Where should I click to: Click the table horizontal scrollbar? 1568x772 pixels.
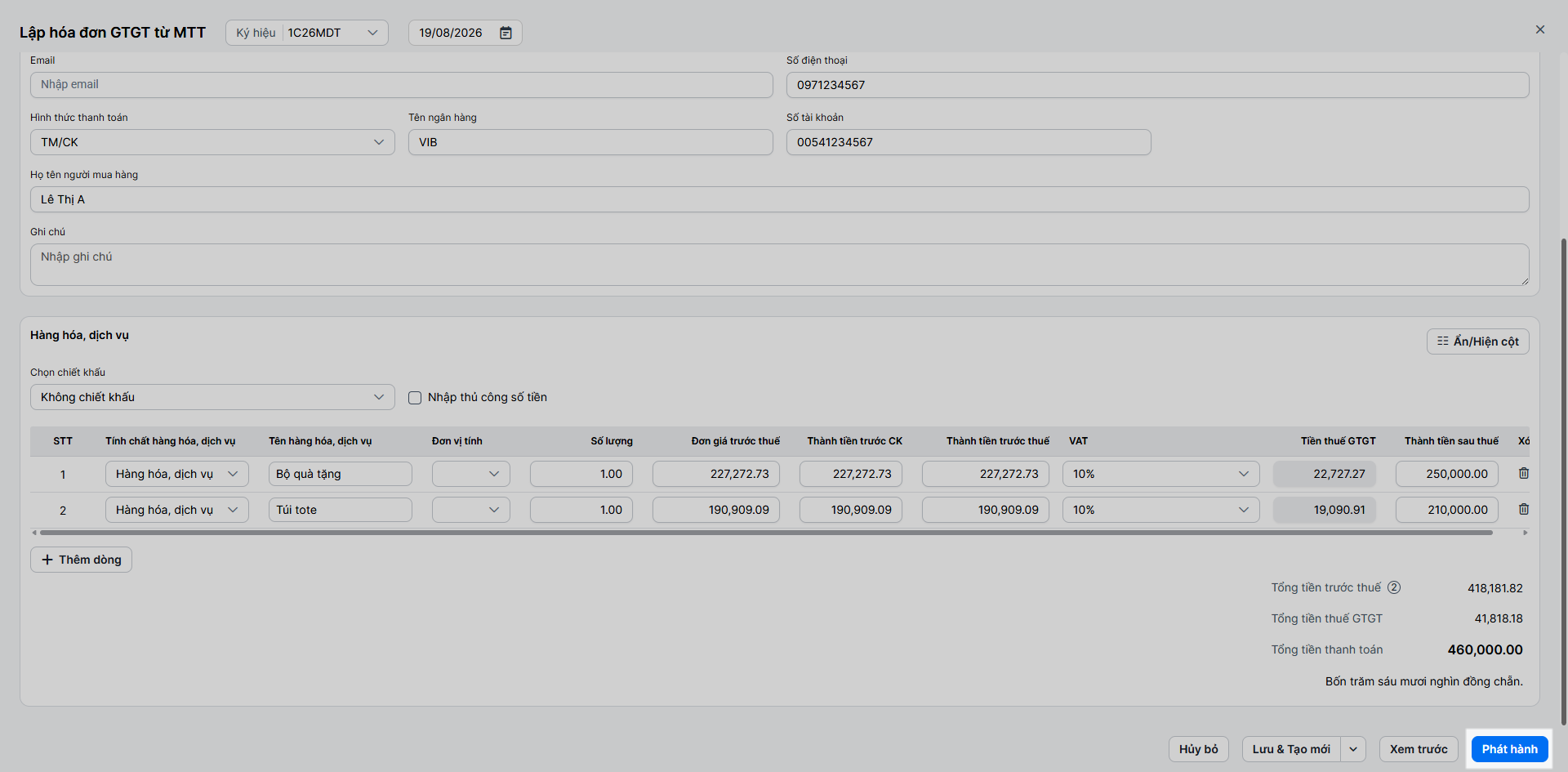click(x=766, y=533)
